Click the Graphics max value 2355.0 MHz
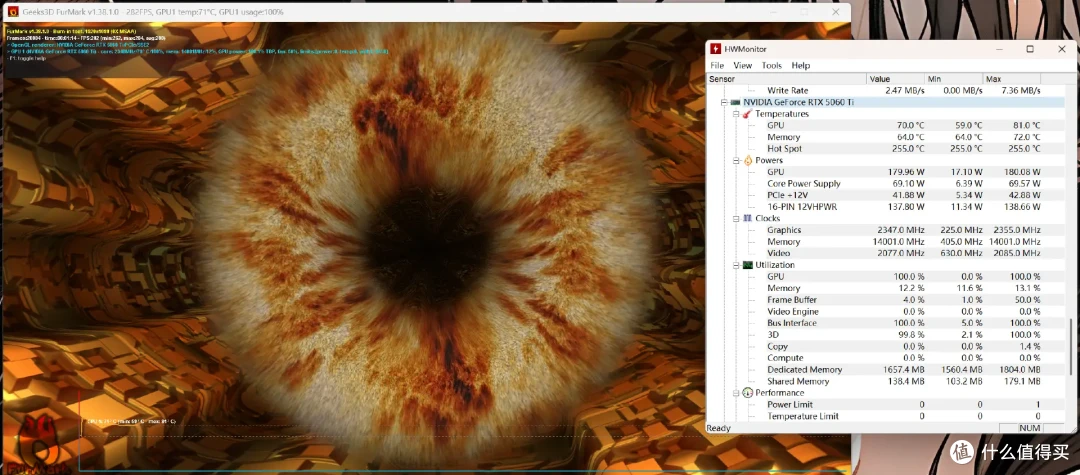The height and width of the screenshot is (475, 1080). [x=1017, y=230]
